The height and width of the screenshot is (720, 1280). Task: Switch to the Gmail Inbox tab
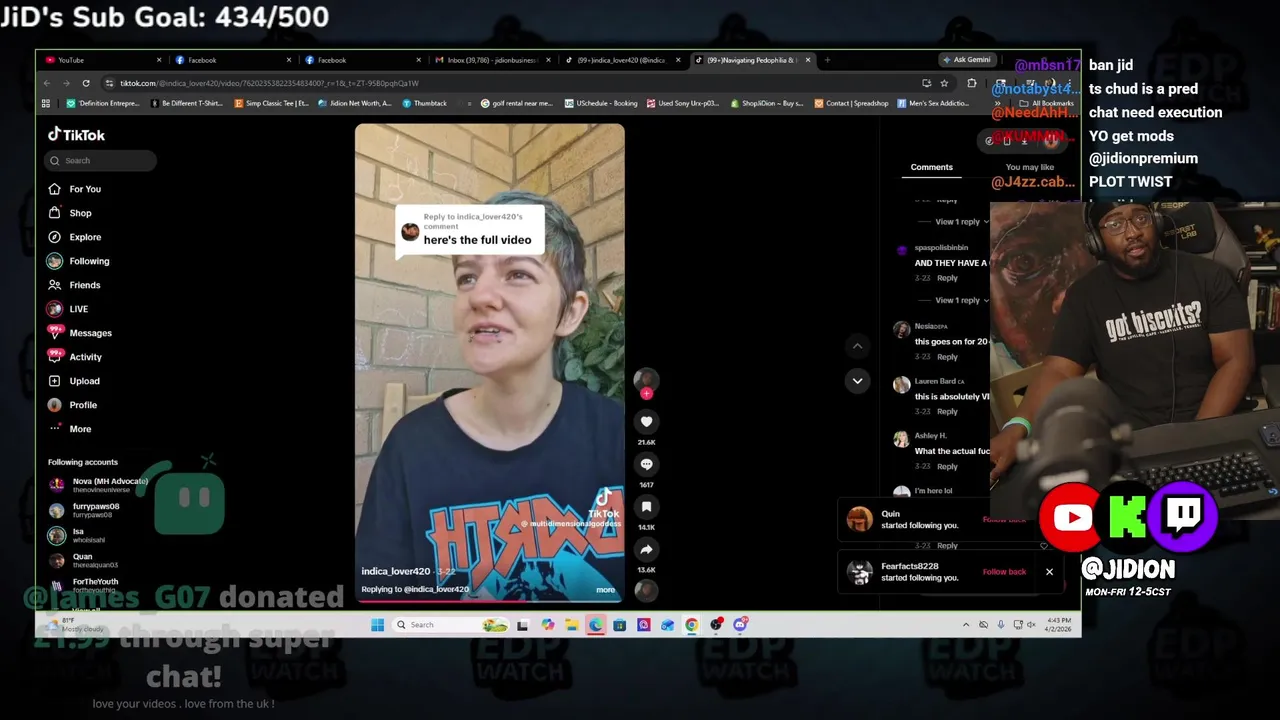492,60
